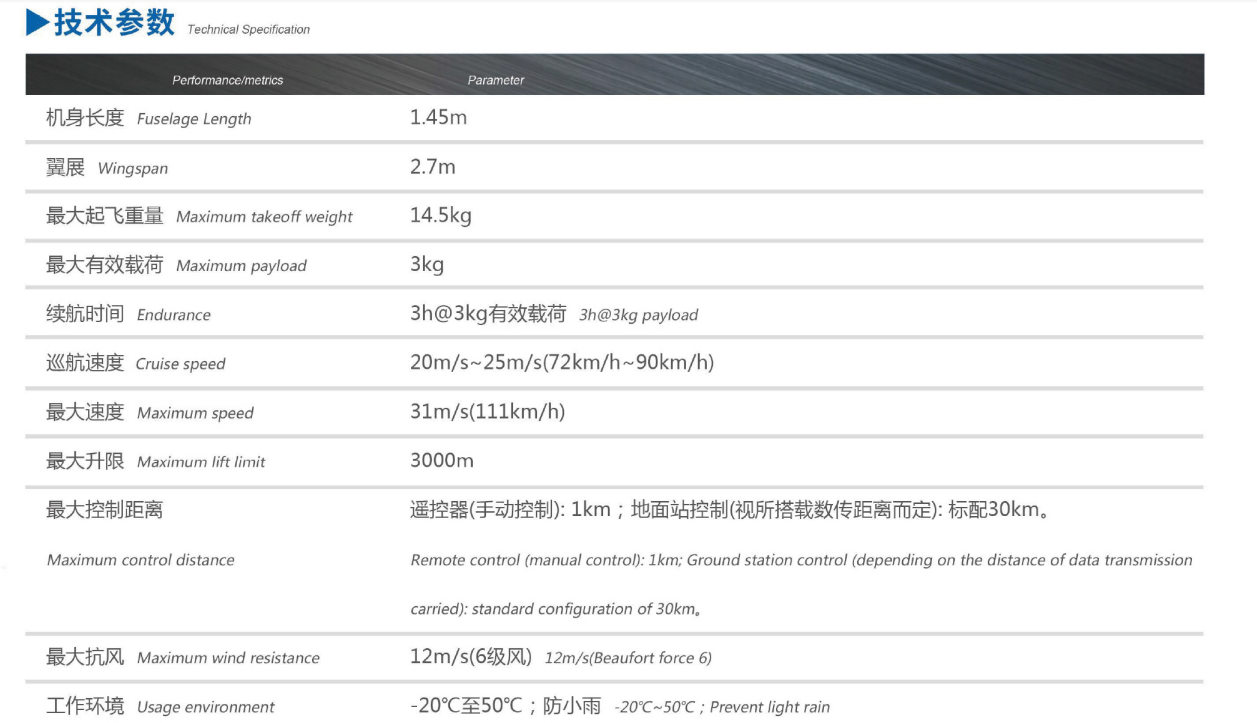1257x723 pixels.
Task: Expand the 最大抗风 wind resistance row
Action: pos(185,657)
